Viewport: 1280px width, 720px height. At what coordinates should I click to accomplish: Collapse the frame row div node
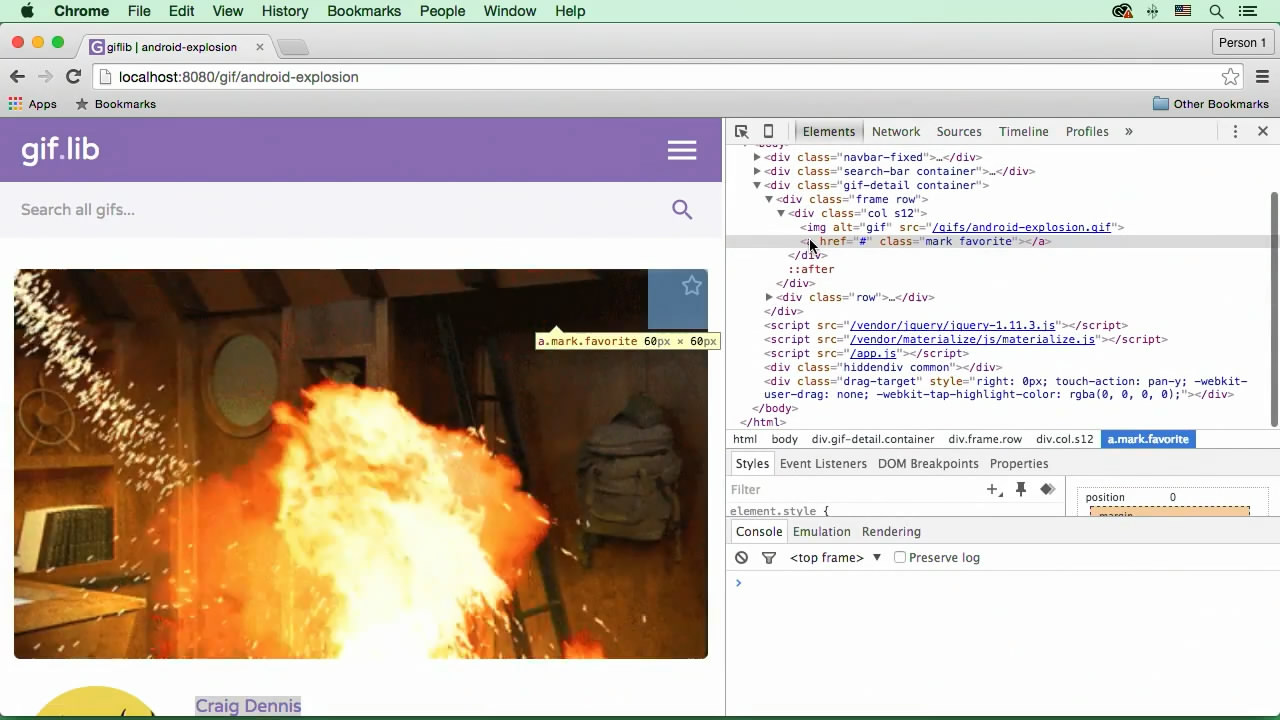769,199
